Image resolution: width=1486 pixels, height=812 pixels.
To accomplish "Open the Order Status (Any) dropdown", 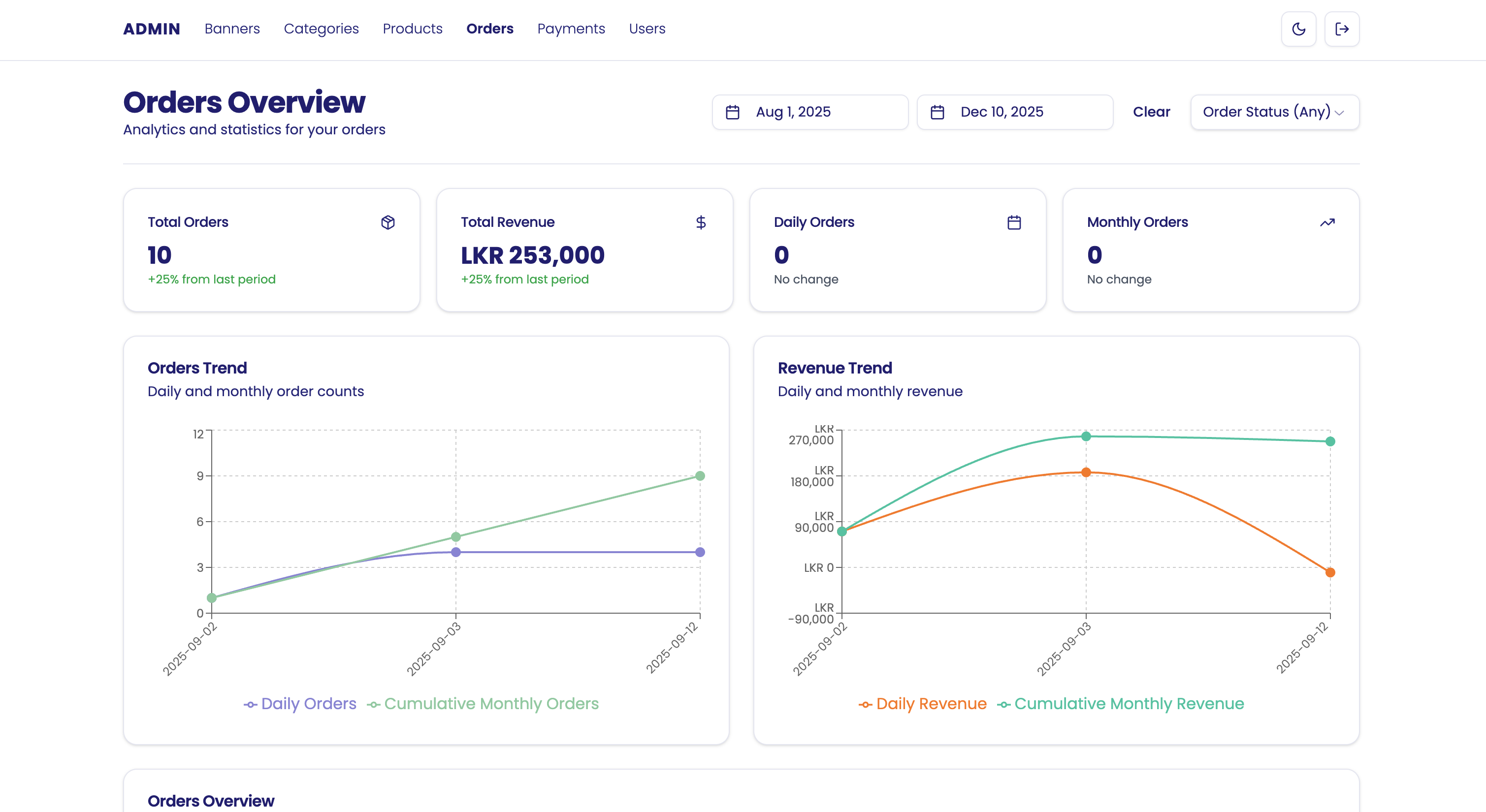I will click(1274, 112).
